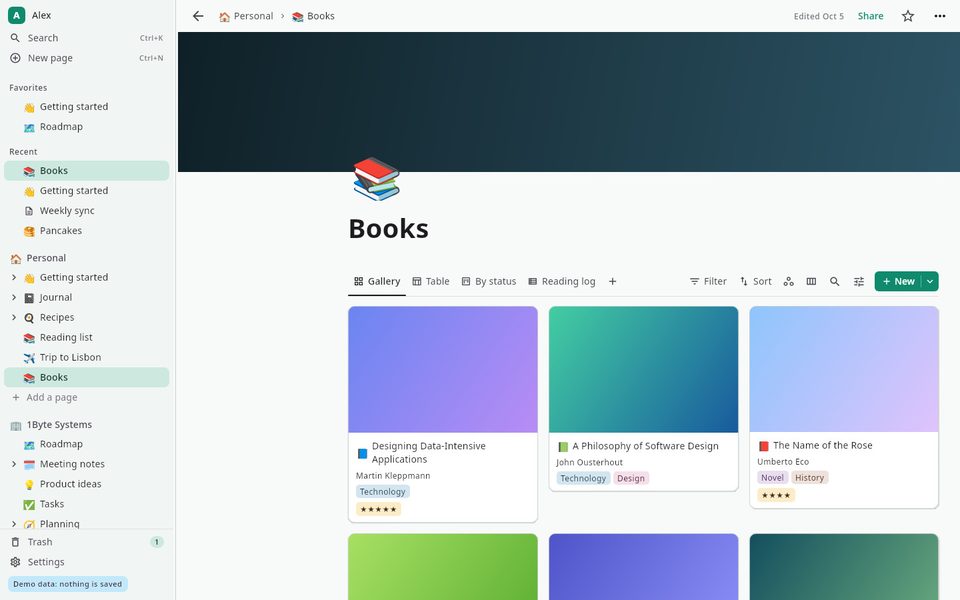
Task: Open the three-dot page menu
Action: (940, 16)
